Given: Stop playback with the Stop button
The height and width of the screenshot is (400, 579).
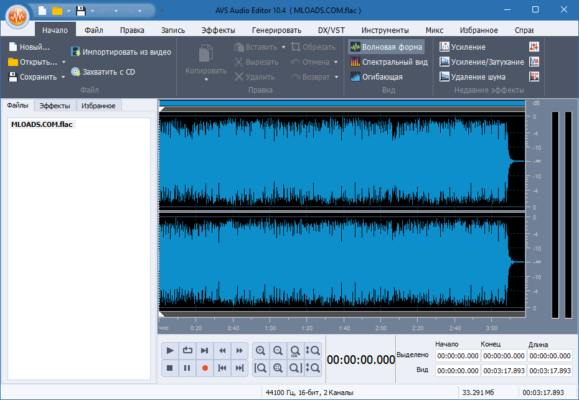Looking at the screenshot, I should [x=170, y=368].
